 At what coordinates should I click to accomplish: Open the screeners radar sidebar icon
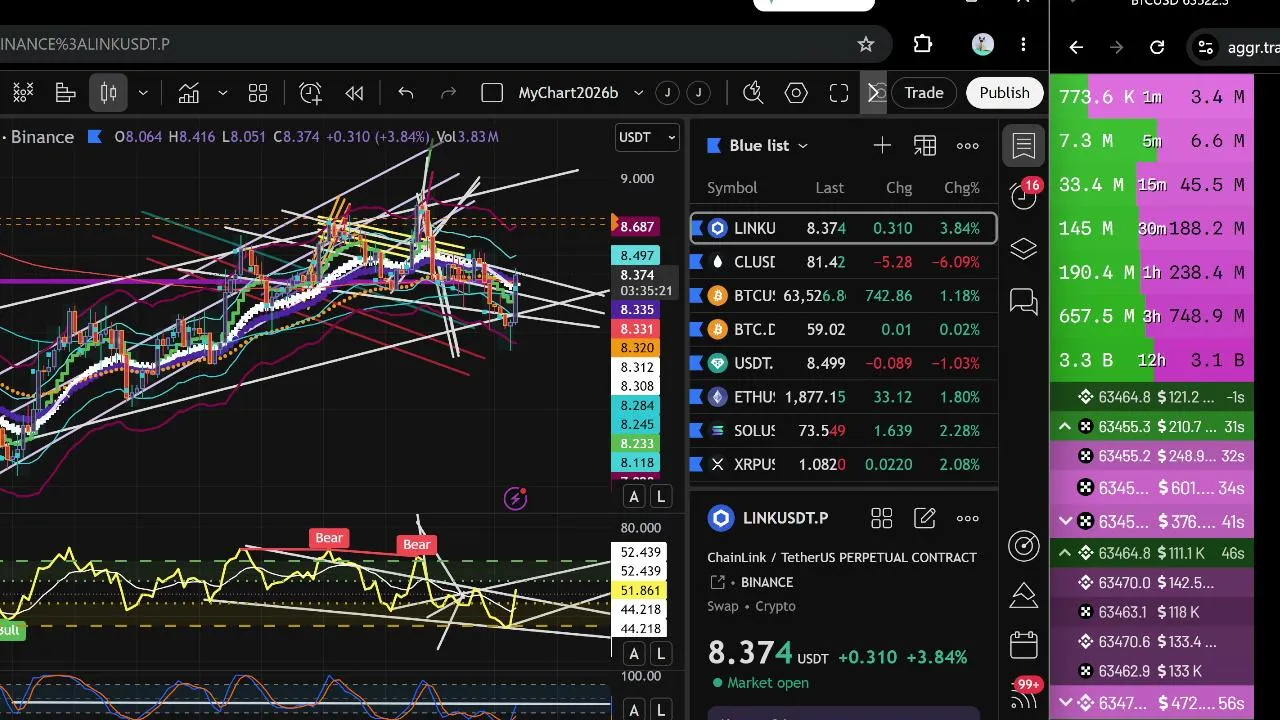(1024, 545)
